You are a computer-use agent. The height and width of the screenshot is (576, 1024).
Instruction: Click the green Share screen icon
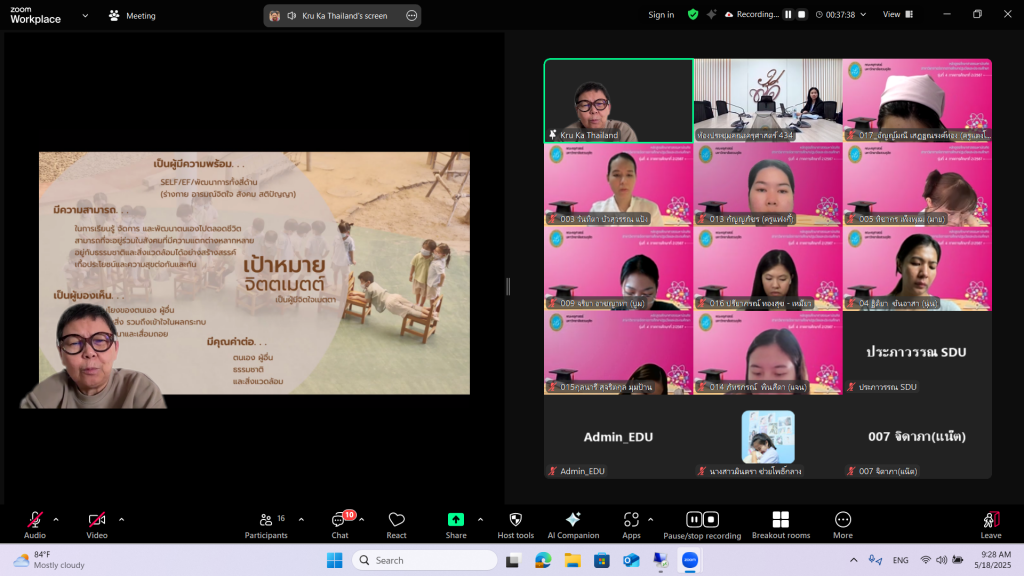point(456,520)
